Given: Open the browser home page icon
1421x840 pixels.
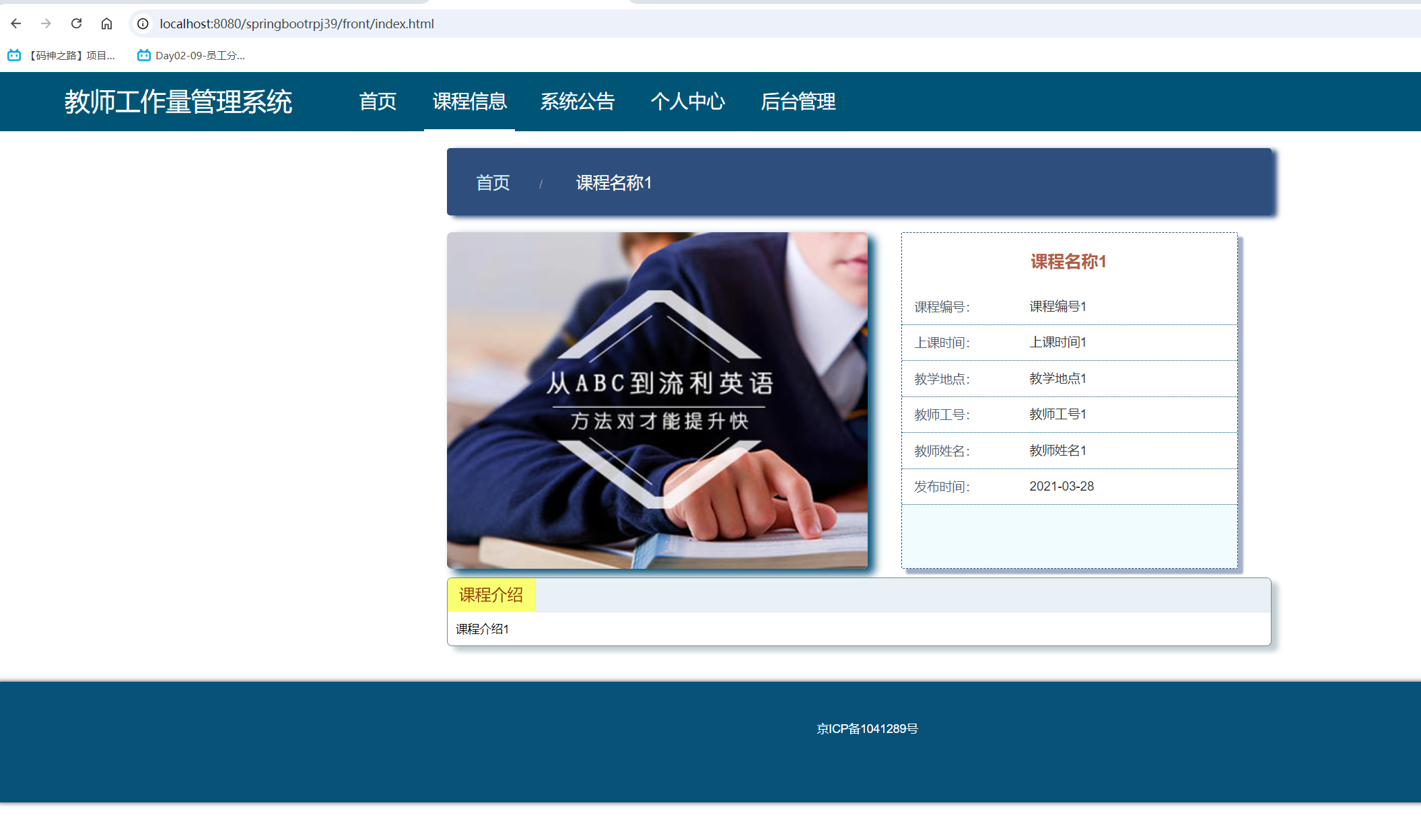Looking at the screenshot, I should point(106,23).
